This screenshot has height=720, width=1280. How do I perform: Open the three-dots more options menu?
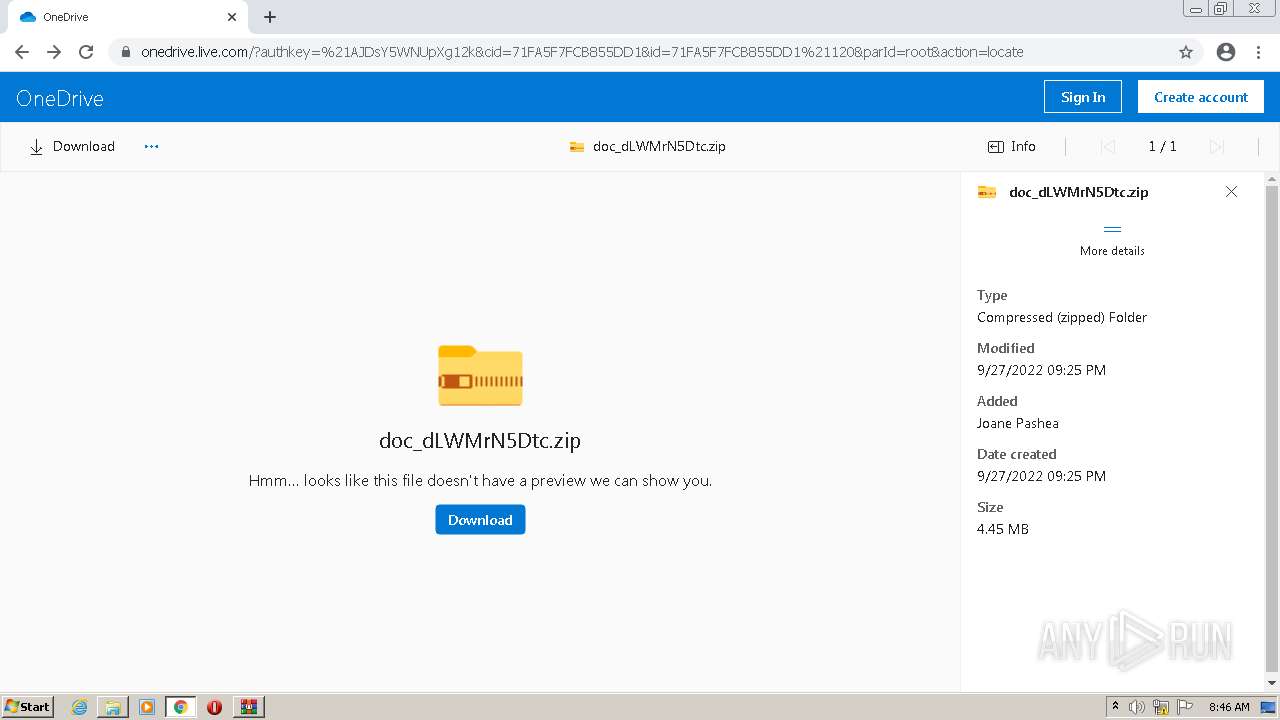151,146
